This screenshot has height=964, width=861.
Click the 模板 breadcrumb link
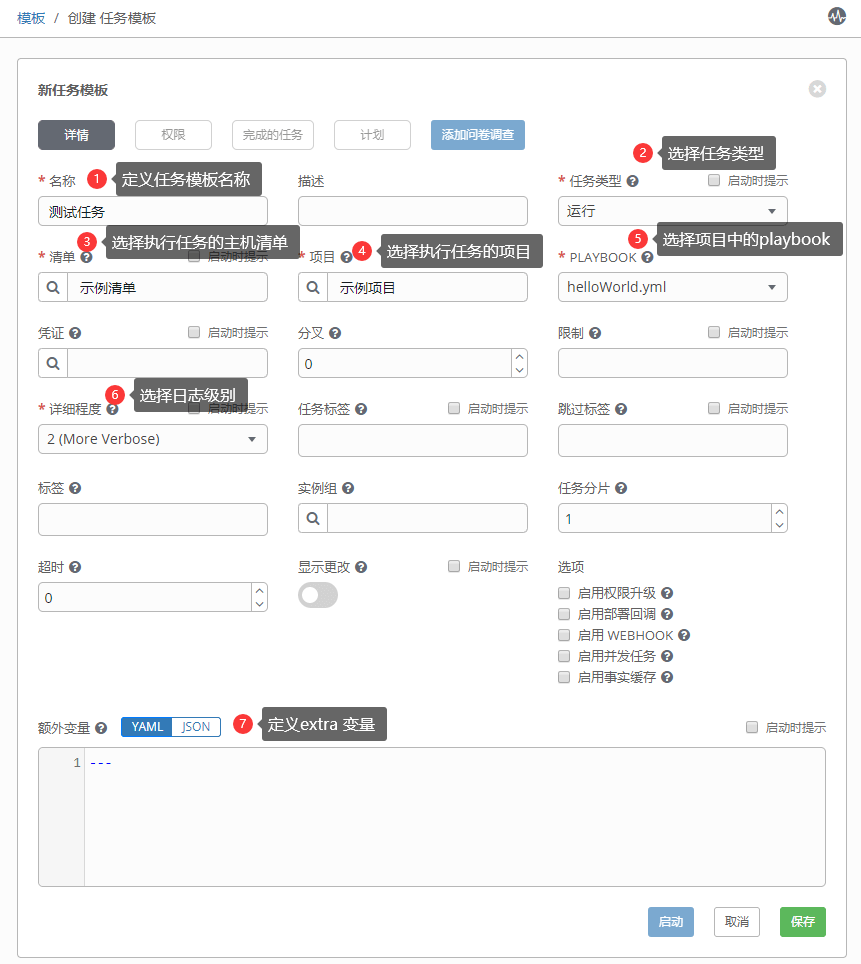[31, 18]
